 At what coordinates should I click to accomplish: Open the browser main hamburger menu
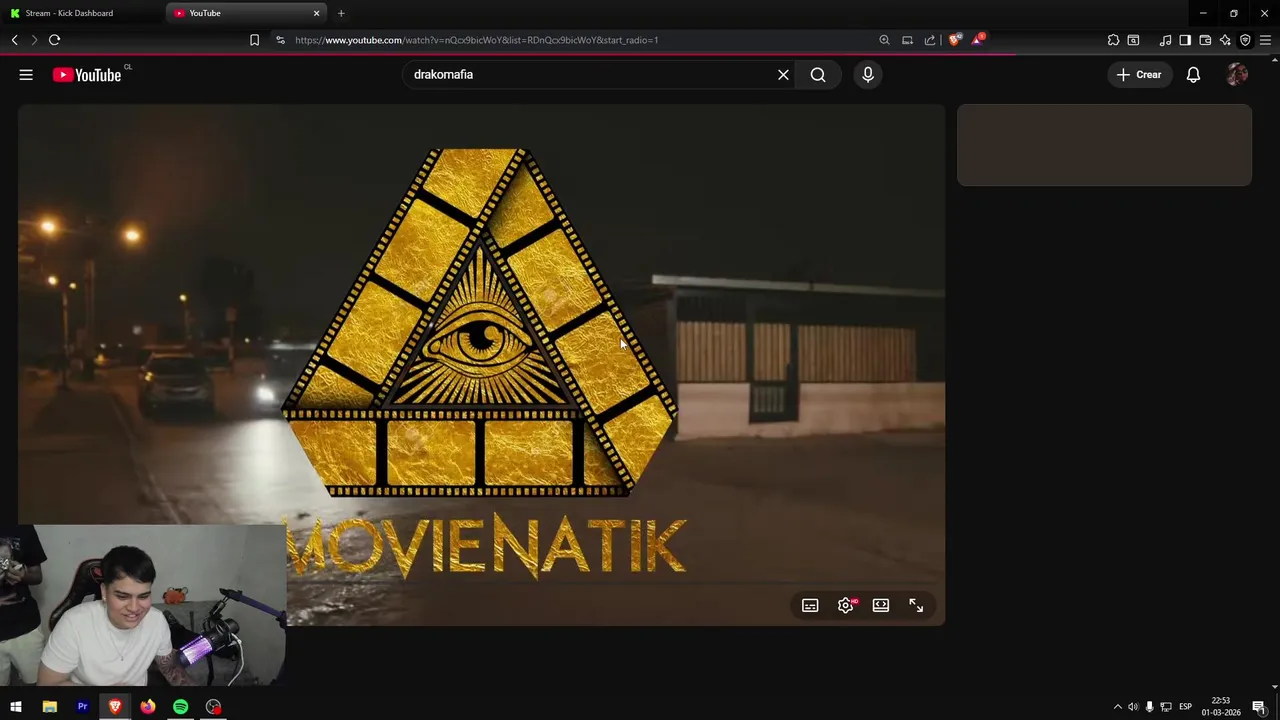click(x=1265, y=40)
